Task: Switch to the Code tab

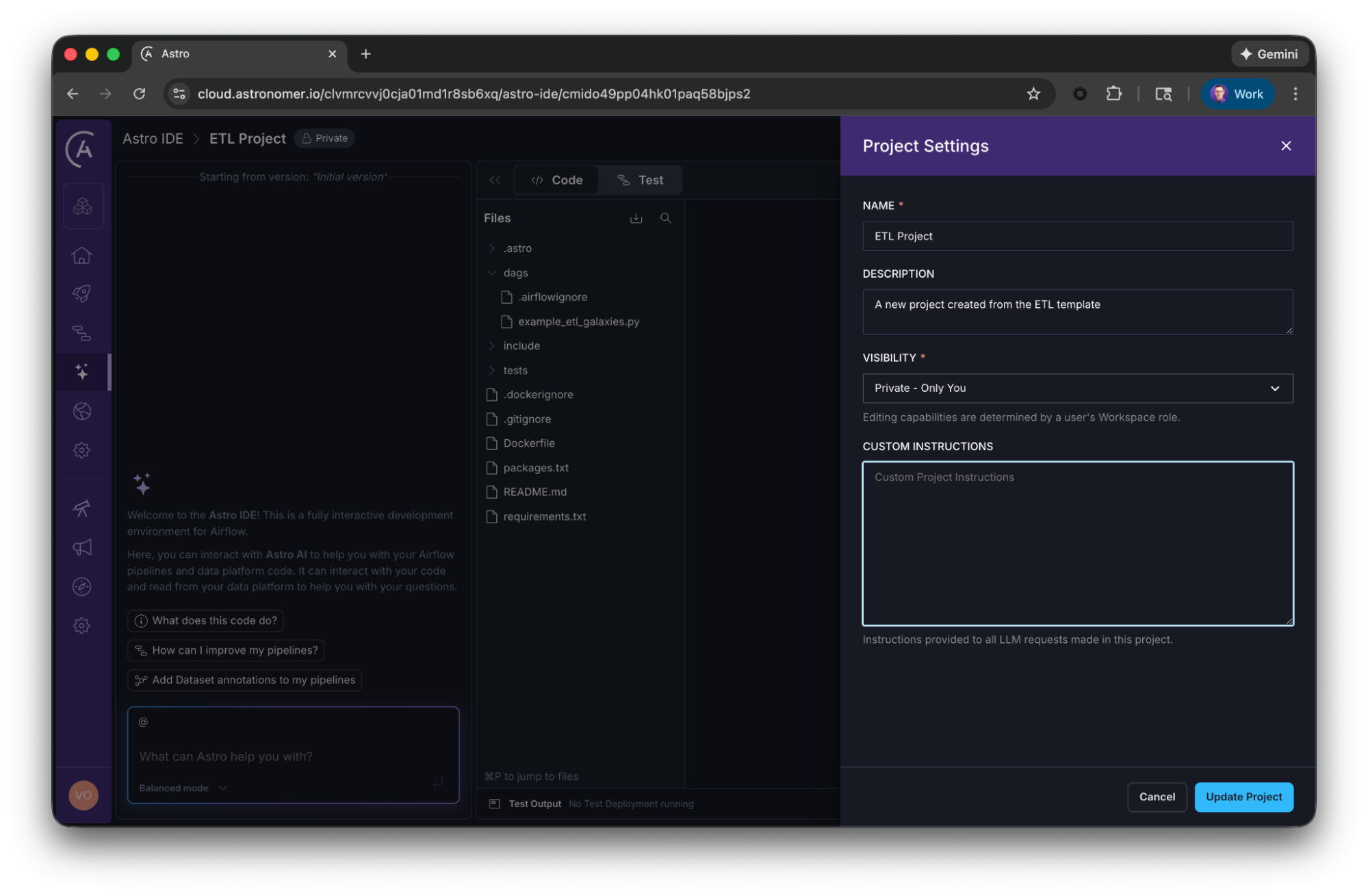Action: [557, 180]
